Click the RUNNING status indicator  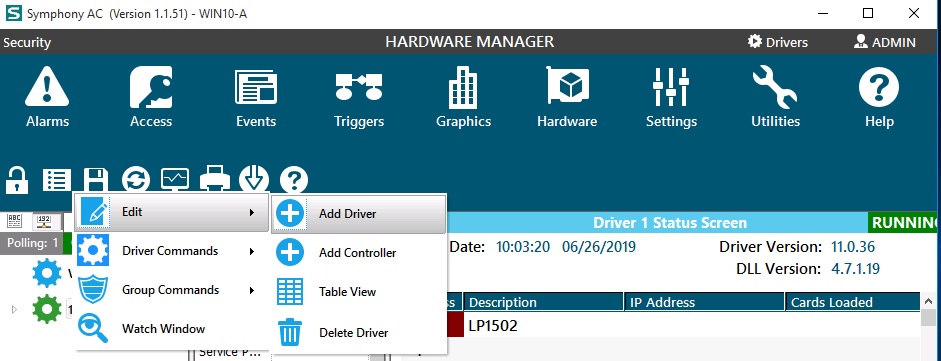point(904,223)
